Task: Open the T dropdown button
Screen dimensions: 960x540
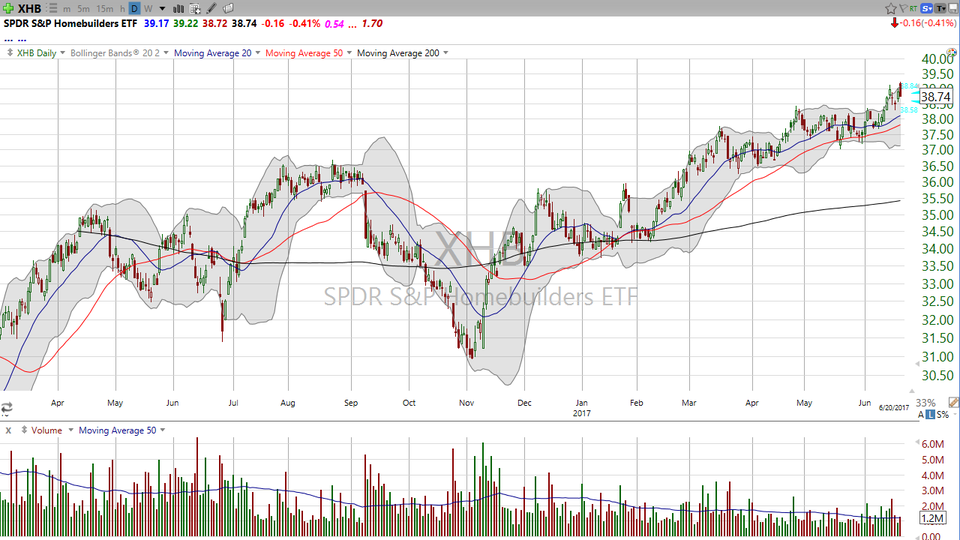Action: click(940, 9)
